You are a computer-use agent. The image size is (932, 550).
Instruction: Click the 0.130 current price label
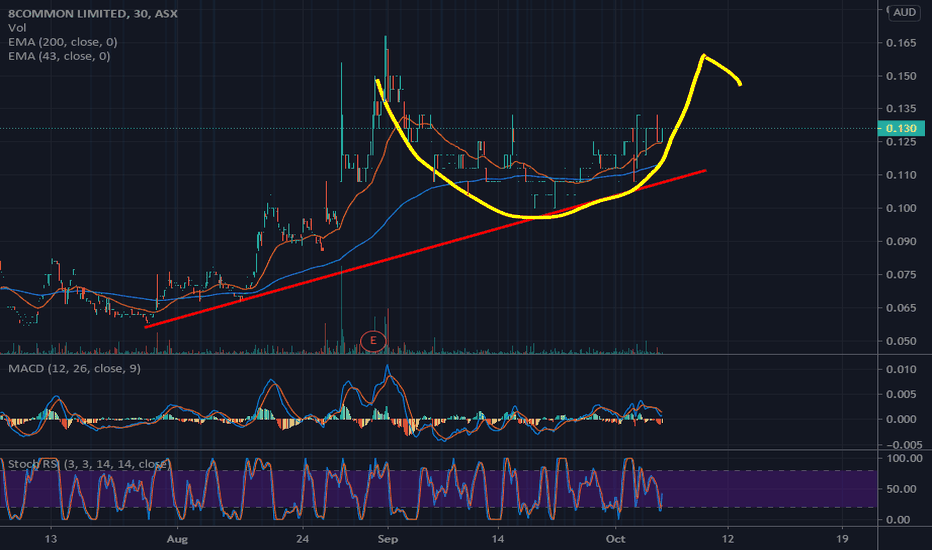pos(900,128)
